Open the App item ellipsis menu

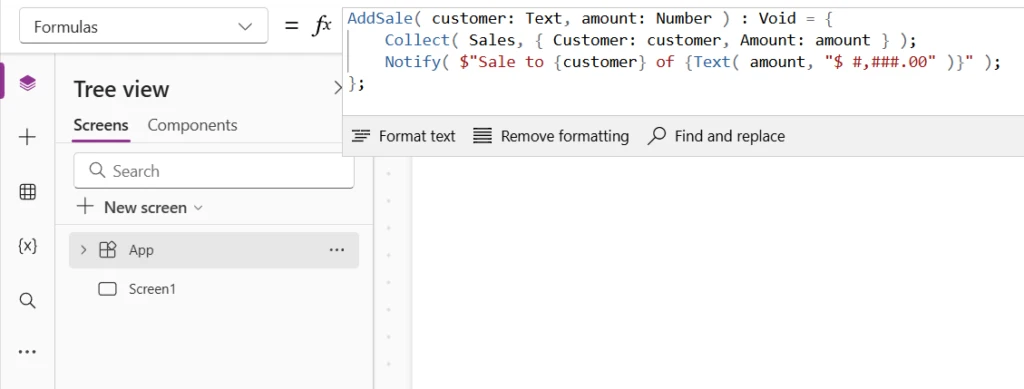pos(337,250)
